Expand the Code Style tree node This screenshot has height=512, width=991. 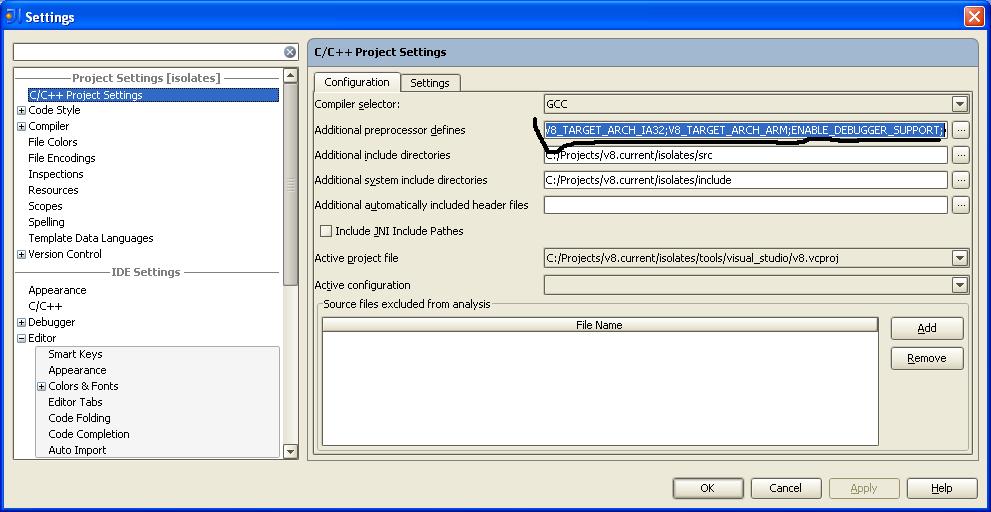(x=21, y=111)
